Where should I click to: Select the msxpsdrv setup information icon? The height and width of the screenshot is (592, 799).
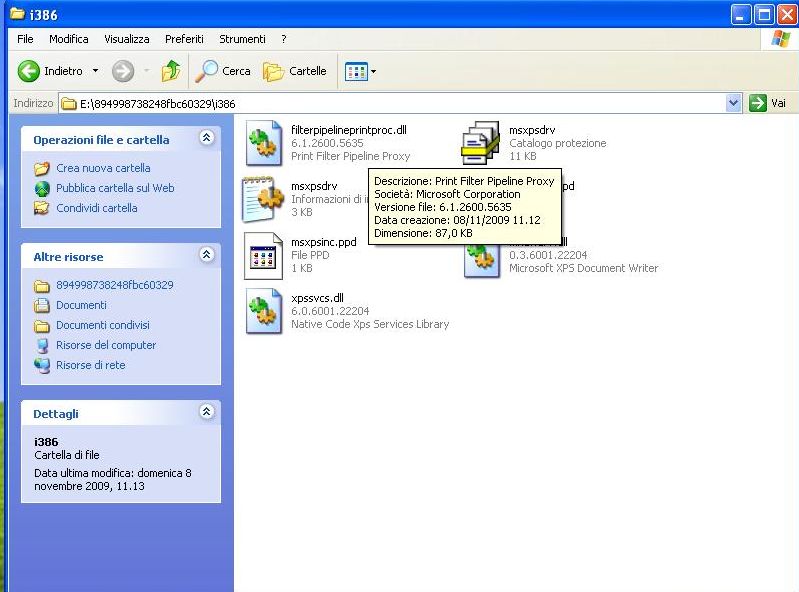tap(263, 199)
